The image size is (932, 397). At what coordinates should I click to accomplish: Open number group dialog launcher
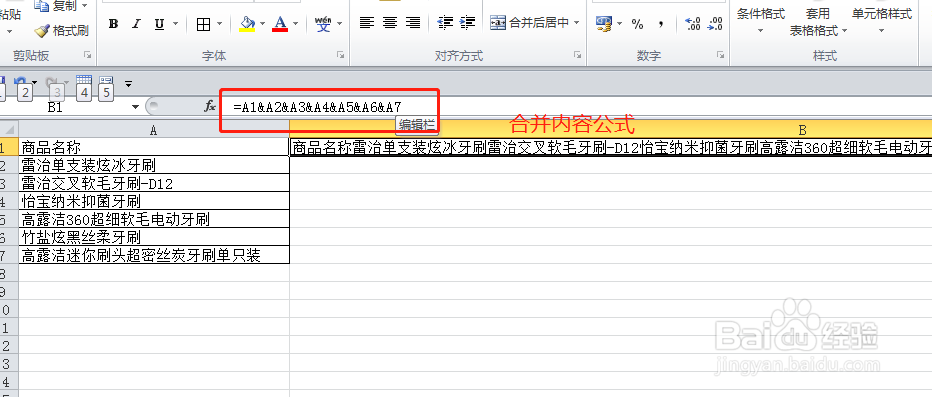pyautogui.click(x=720, y=55)
